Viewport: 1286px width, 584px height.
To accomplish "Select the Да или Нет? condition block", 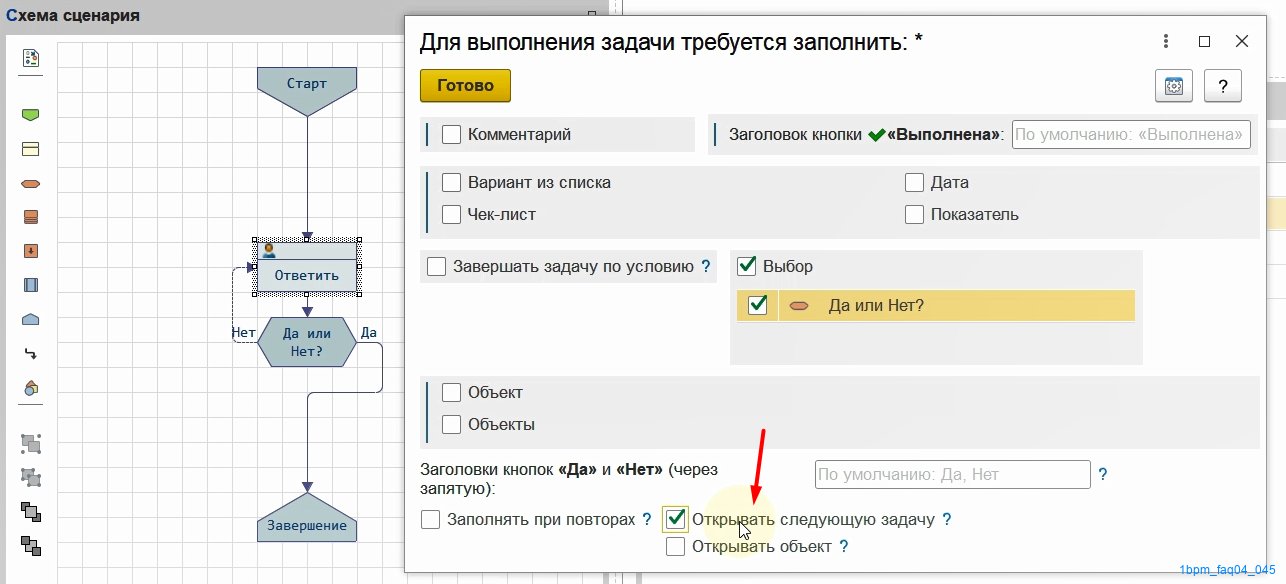I will coord(306,342).
